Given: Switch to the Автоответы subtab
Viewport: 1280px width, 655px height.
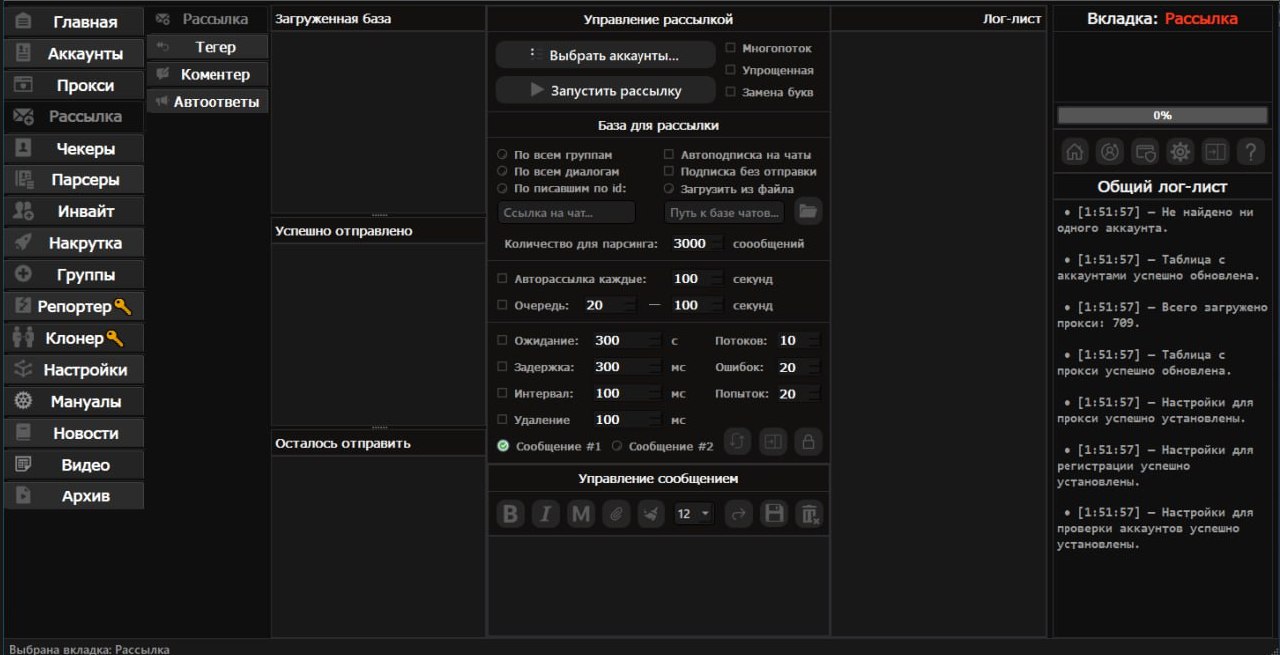Looking at the screenshot, I should tap(208, 101).
